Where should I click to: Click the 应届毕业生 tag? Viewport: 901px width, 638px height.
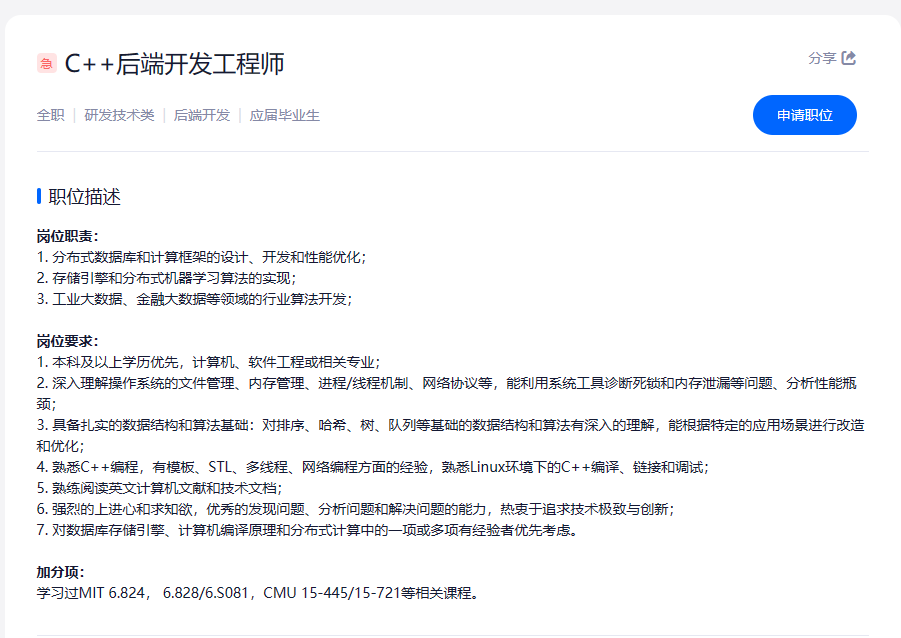[x=284, y=116]
